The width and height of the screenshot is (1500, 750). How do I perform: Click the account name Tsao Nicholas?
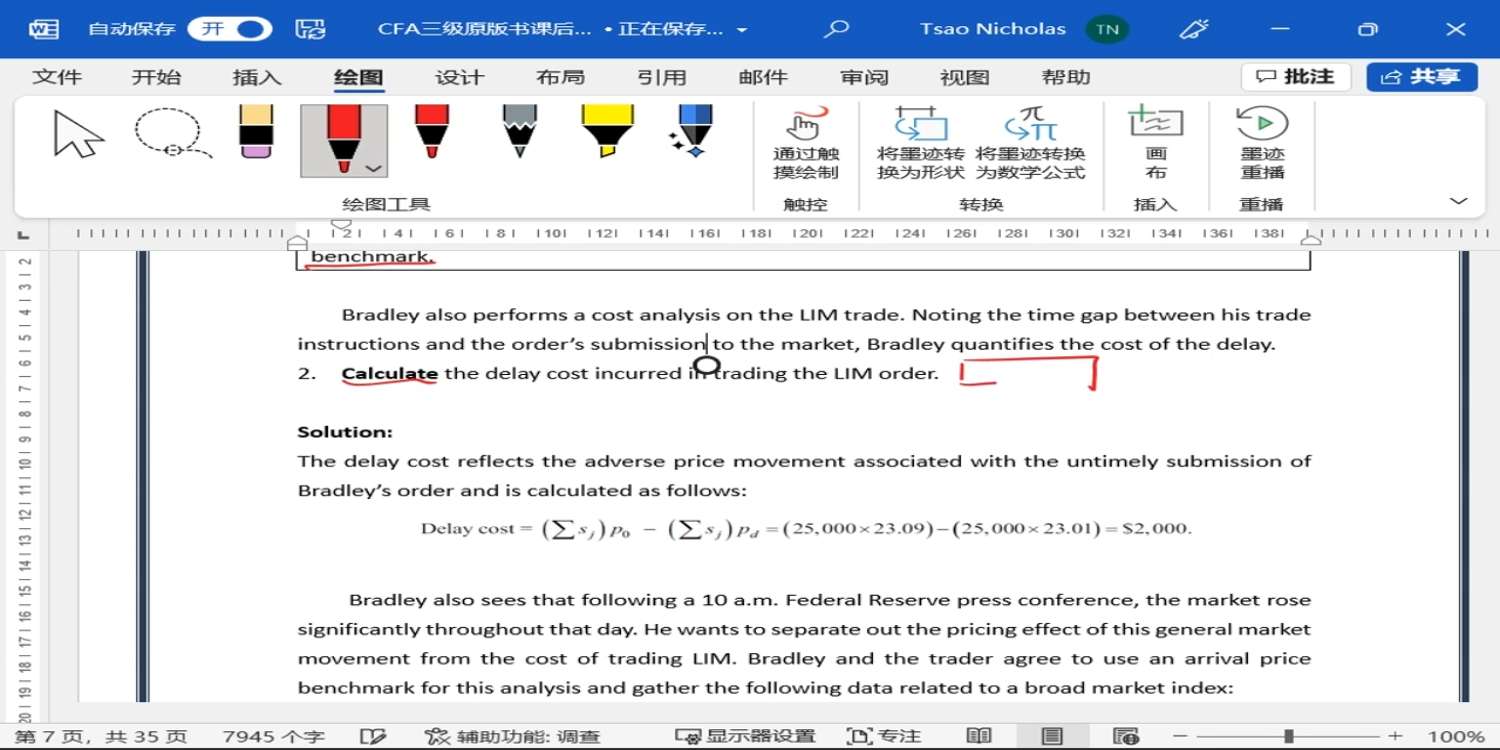coord(993,29)
